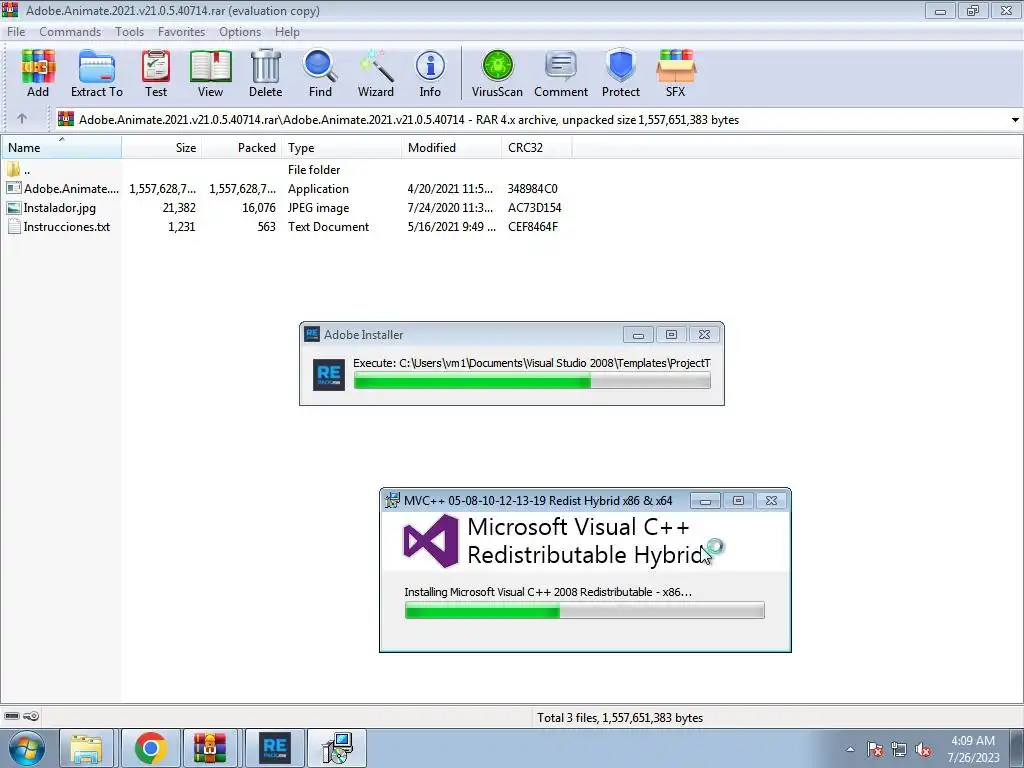Show archive Info
The image size is (1024, 768).
point(430,73)
